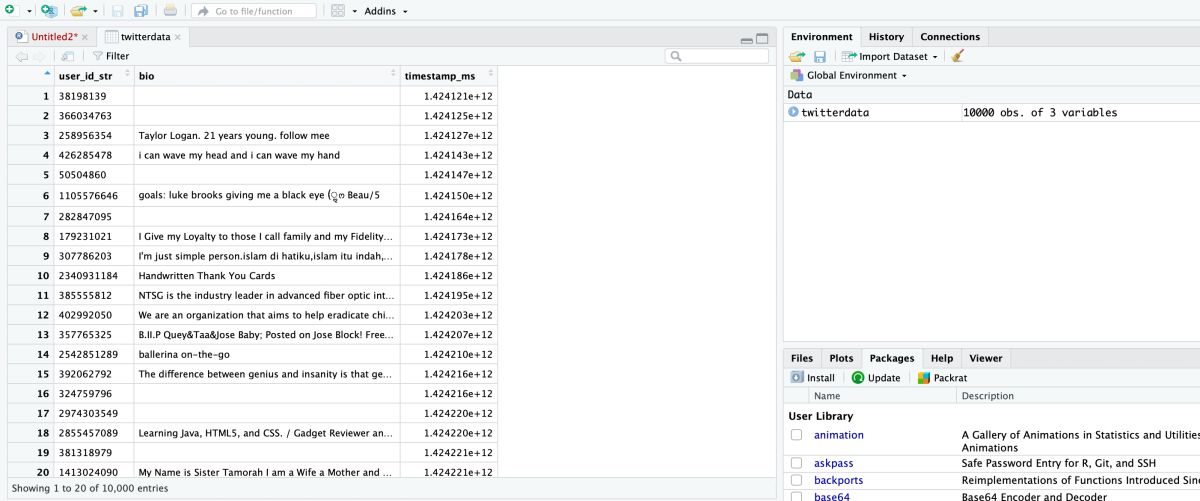Viewport: 1200px width, 501px height.
Task: Switch to the Viewer tab
Action: click(985, 358)
